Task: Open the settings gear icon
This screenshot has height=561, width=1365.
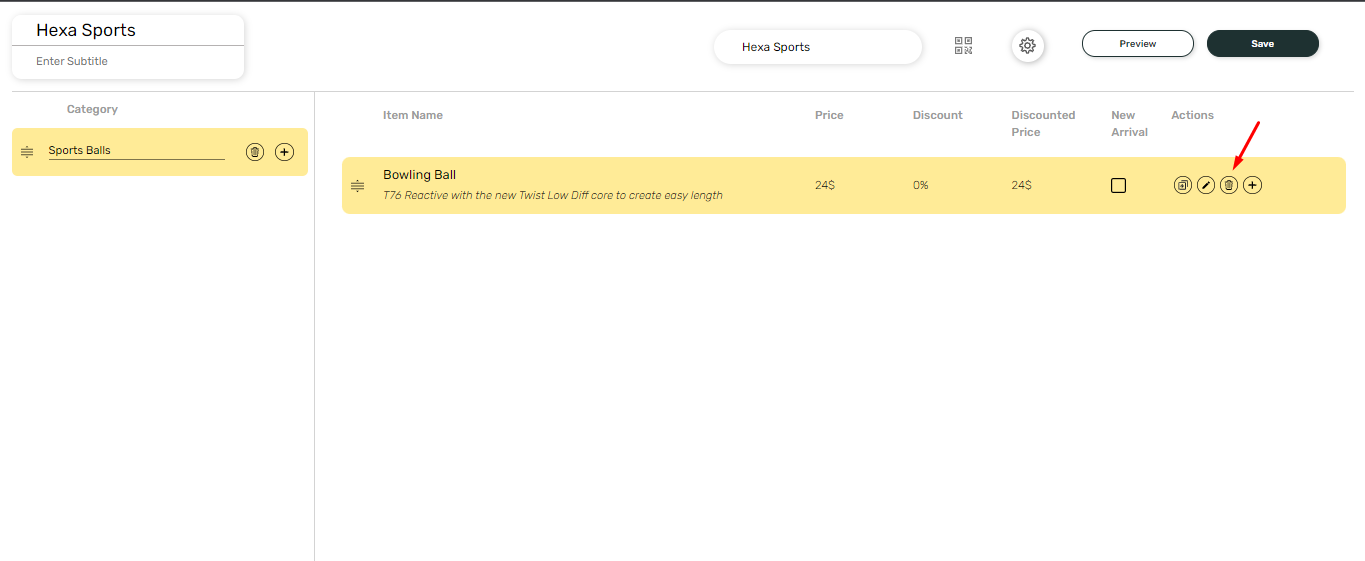Action: click(1027, 46)
